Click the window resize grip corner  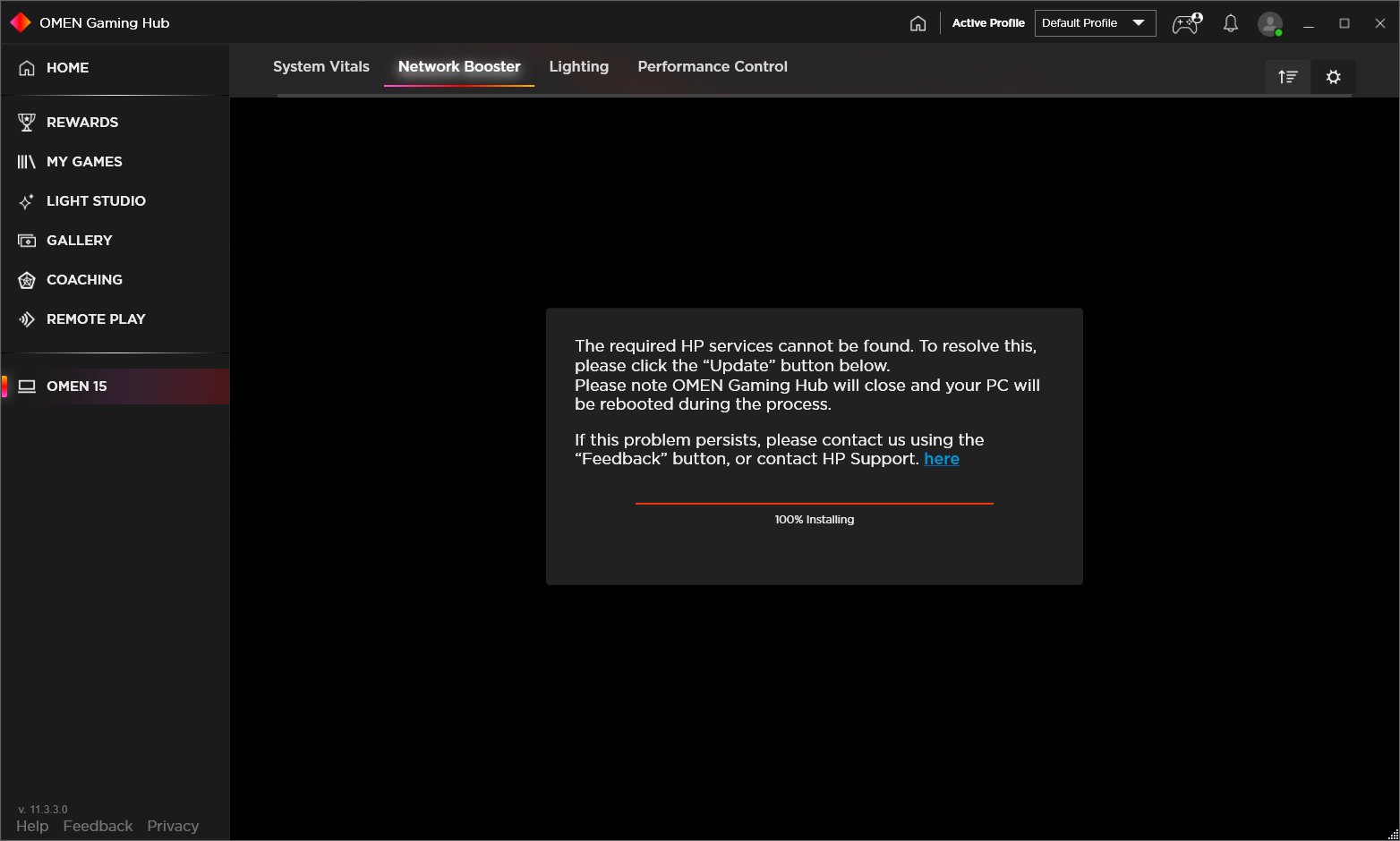coord(1393,834)
